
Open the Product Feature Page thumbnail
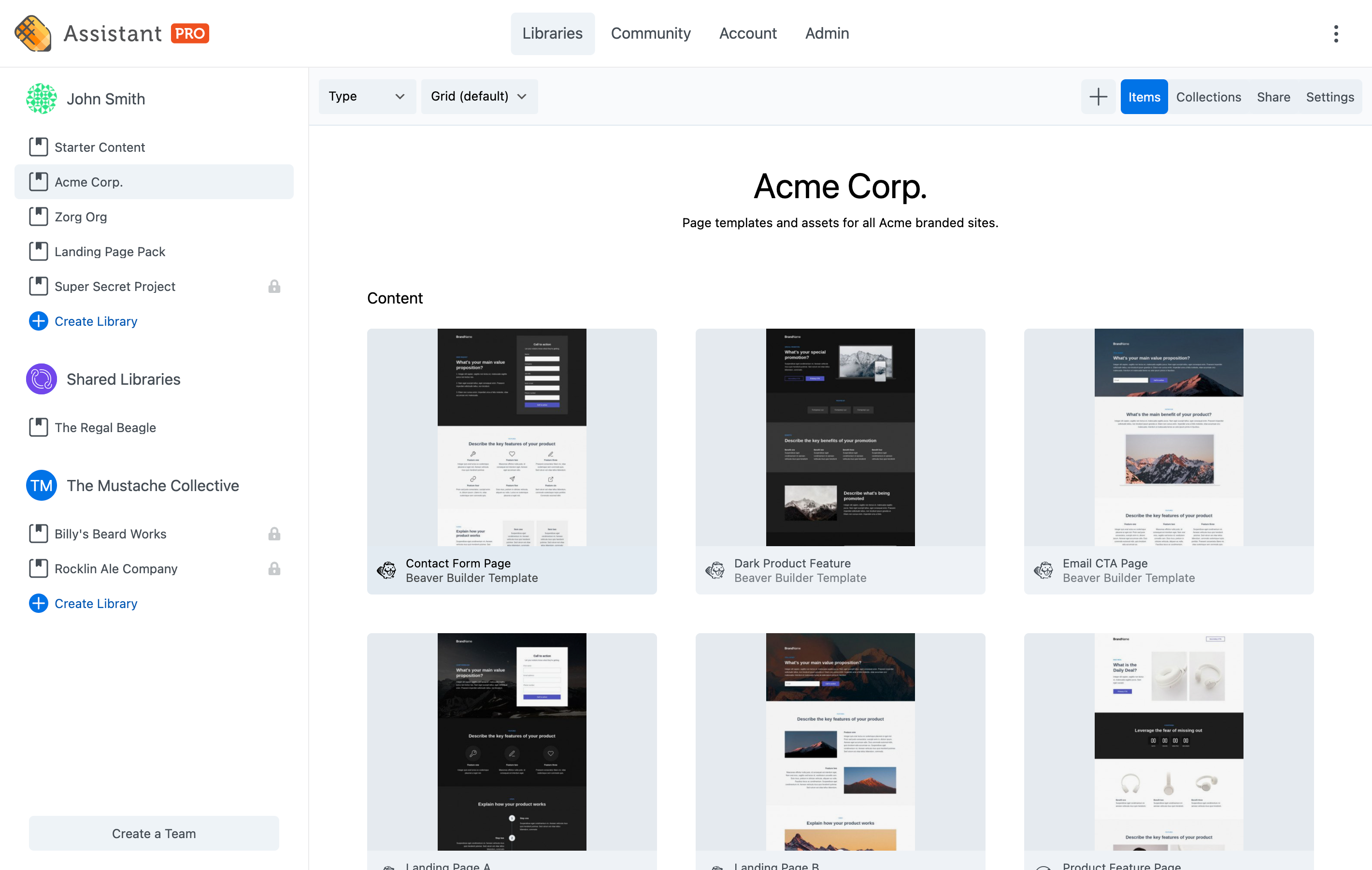click(1169, 741)
